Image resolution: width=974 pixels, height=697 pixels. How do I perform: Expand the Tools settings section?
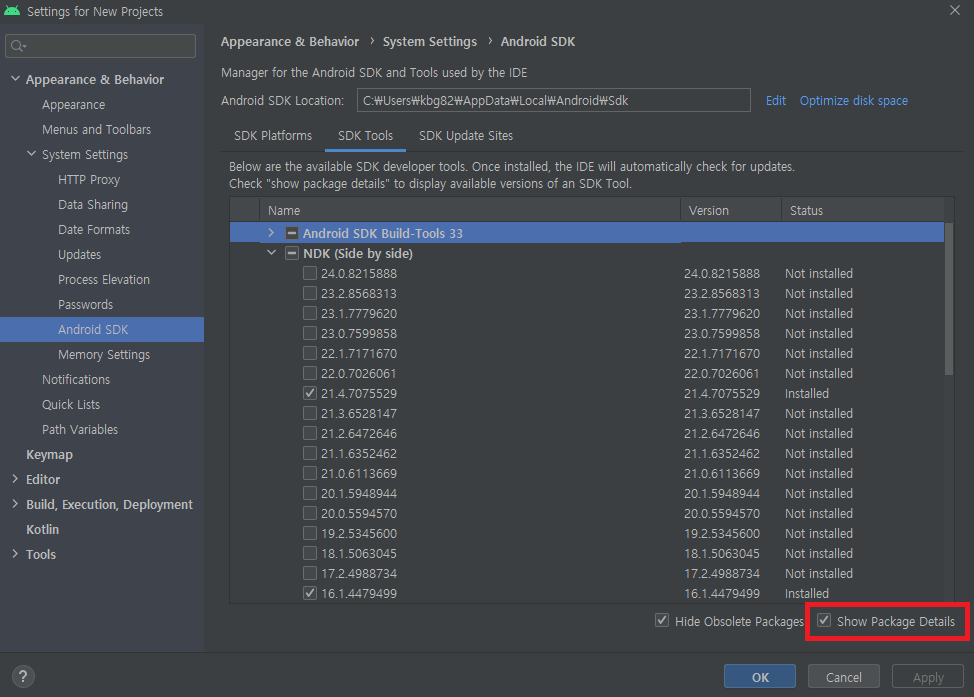(16, 554)
